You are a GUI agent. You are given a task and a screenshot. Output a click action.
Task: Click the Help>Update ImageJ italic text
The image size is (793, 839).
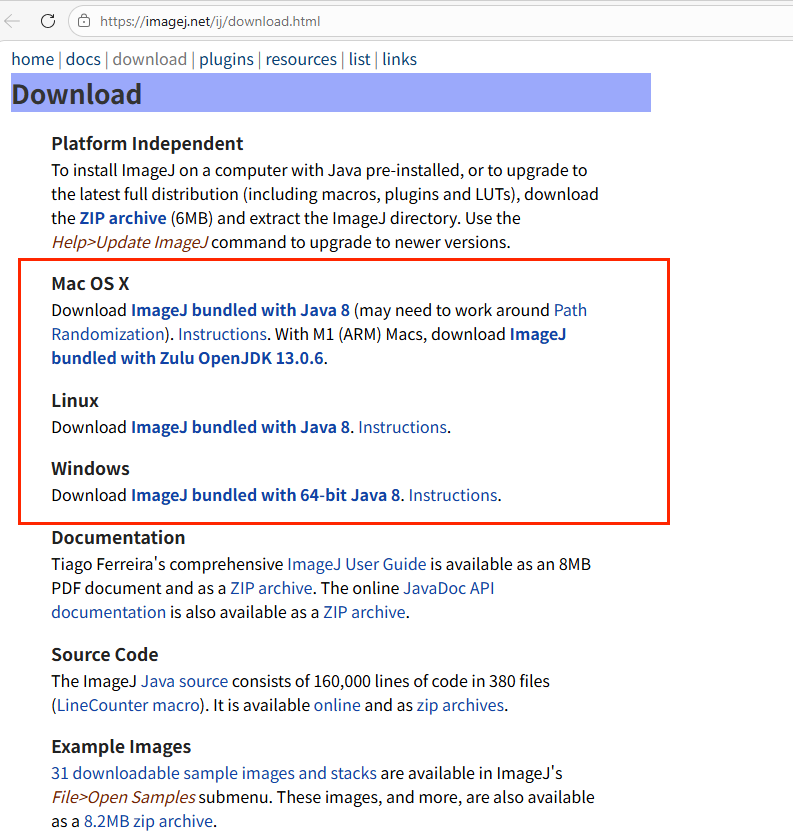[130, 242]
